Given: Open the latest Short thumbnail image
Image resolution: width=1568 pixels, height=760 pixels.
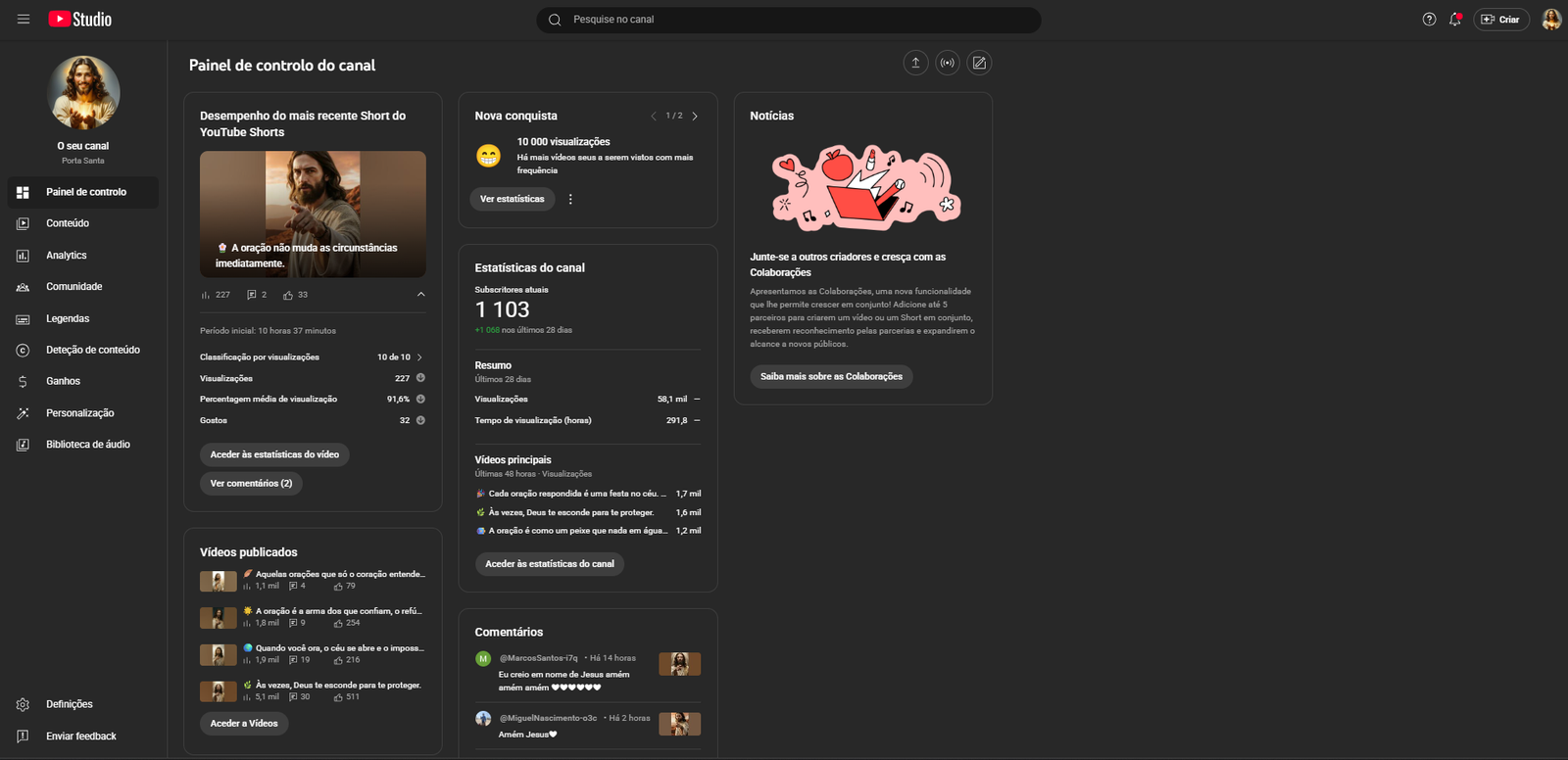Looking at the screenshot, I should [x=313, y=214].
